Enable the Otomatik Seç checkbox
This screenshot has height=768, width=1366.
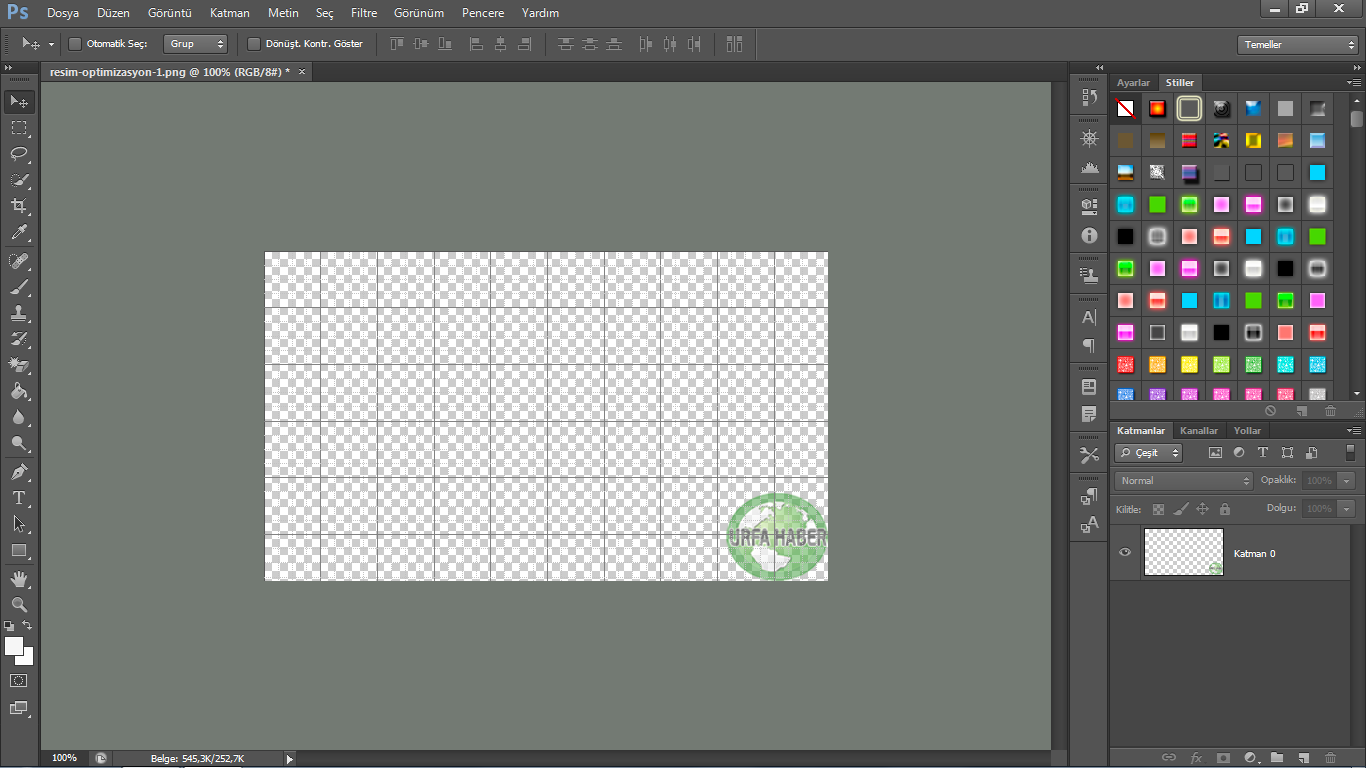(75, 44)
